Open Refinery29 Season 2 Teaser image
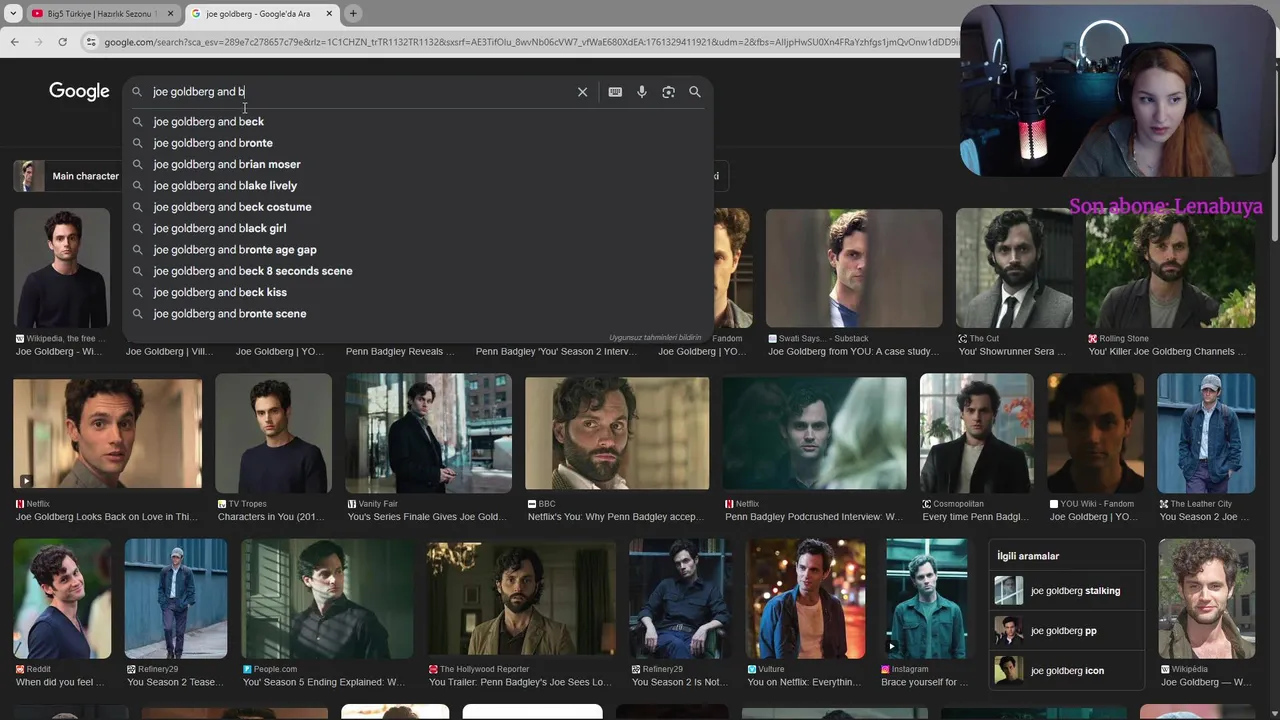 (x=176, y=599)
